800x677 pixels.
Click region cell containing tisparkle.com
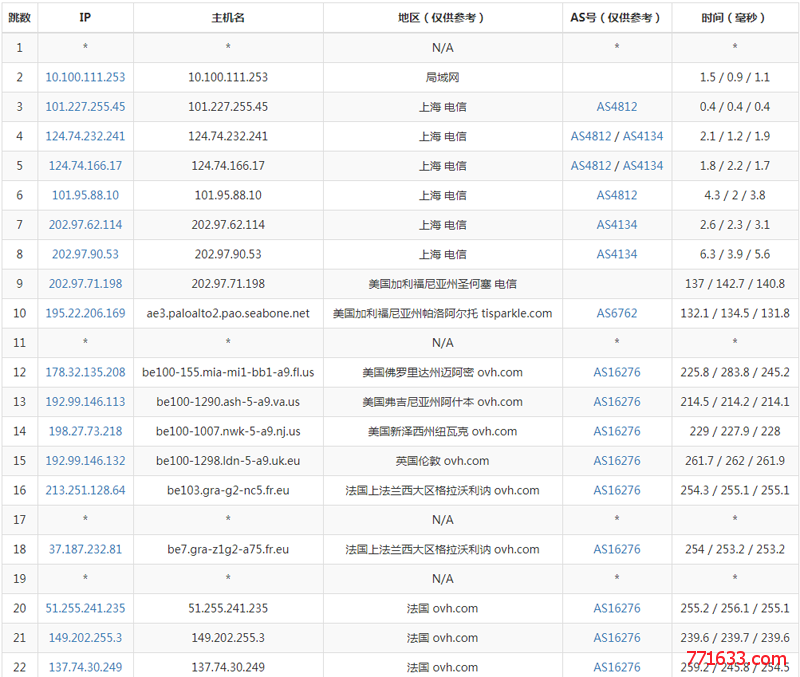[442, 313]
